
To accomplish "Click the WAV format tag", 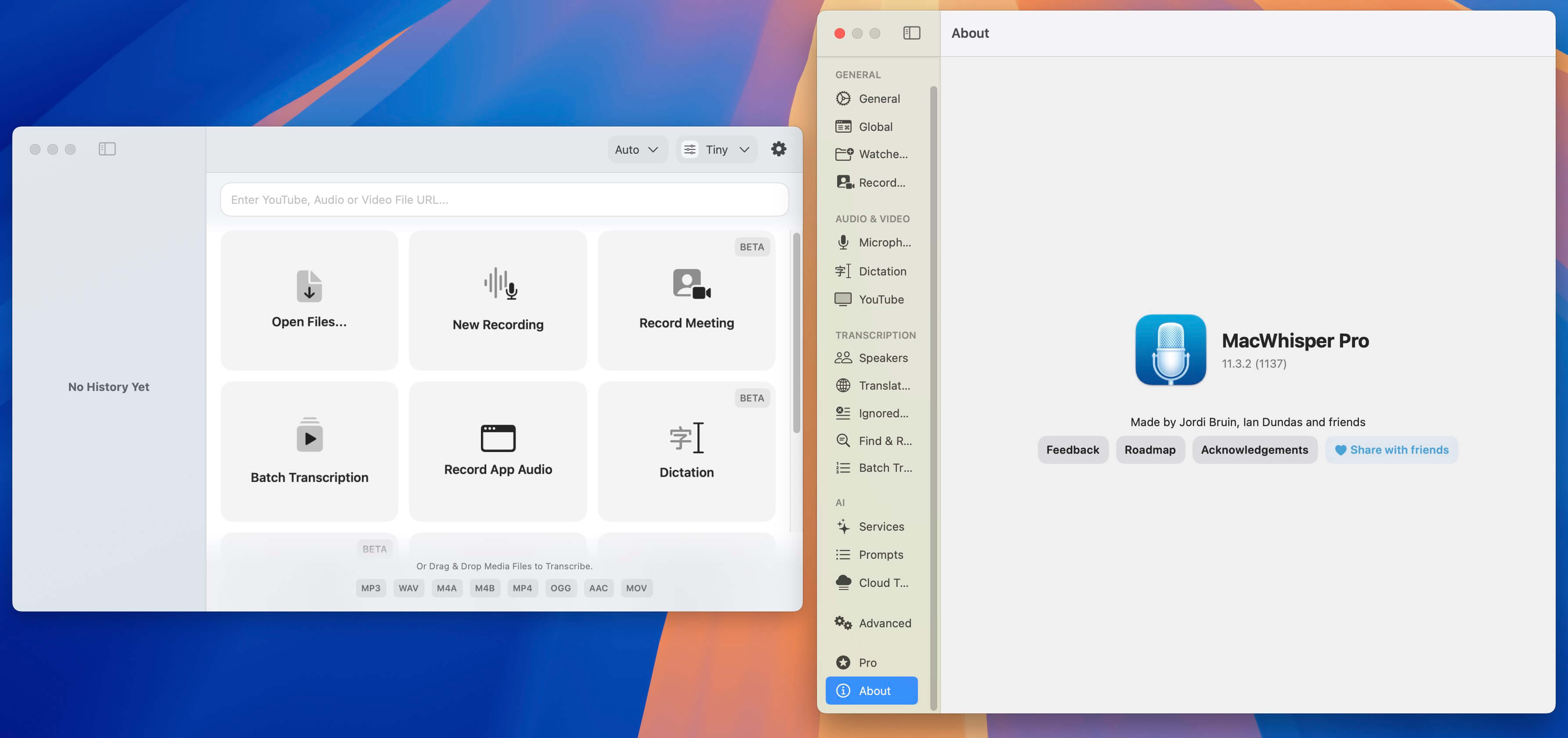I will click(408, 588).
